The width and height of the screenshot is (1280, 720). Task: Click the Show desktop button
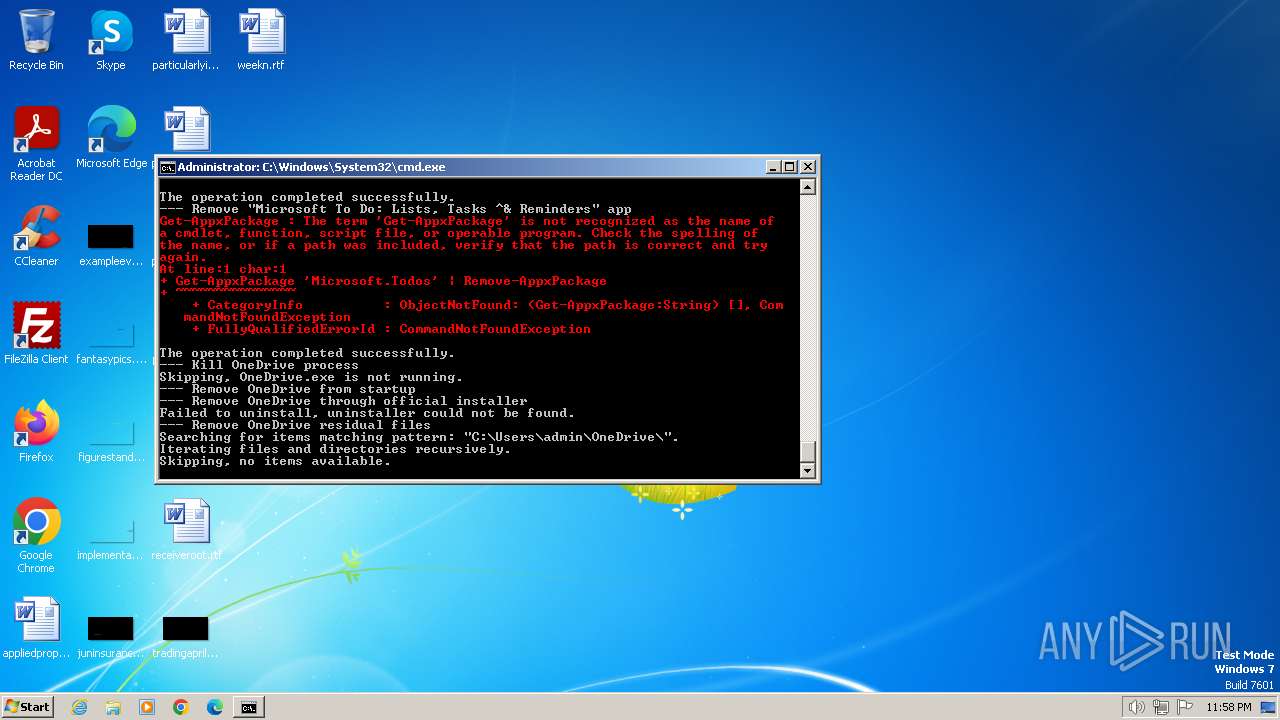click(1270, 707)
